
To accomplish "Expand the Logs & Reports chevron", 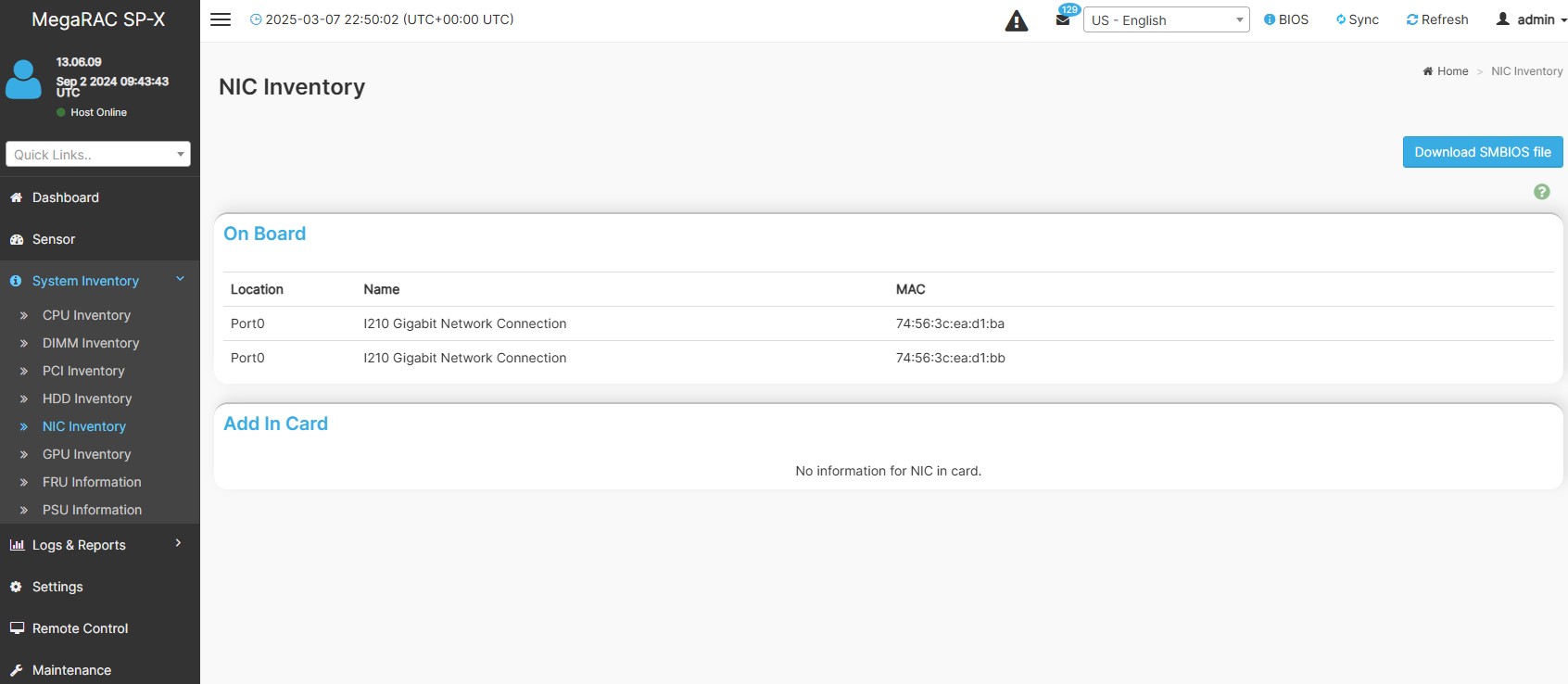I will point(179,543).
